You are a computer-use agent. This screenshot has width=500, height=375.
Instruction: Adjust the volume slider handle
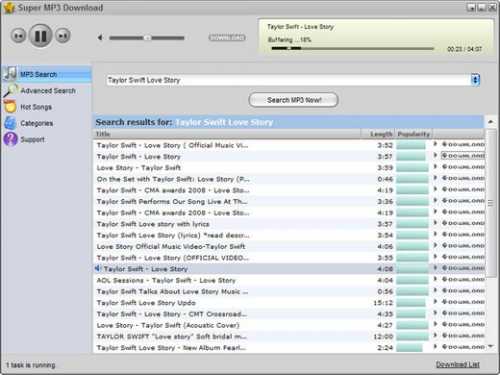tap(147, 38)
